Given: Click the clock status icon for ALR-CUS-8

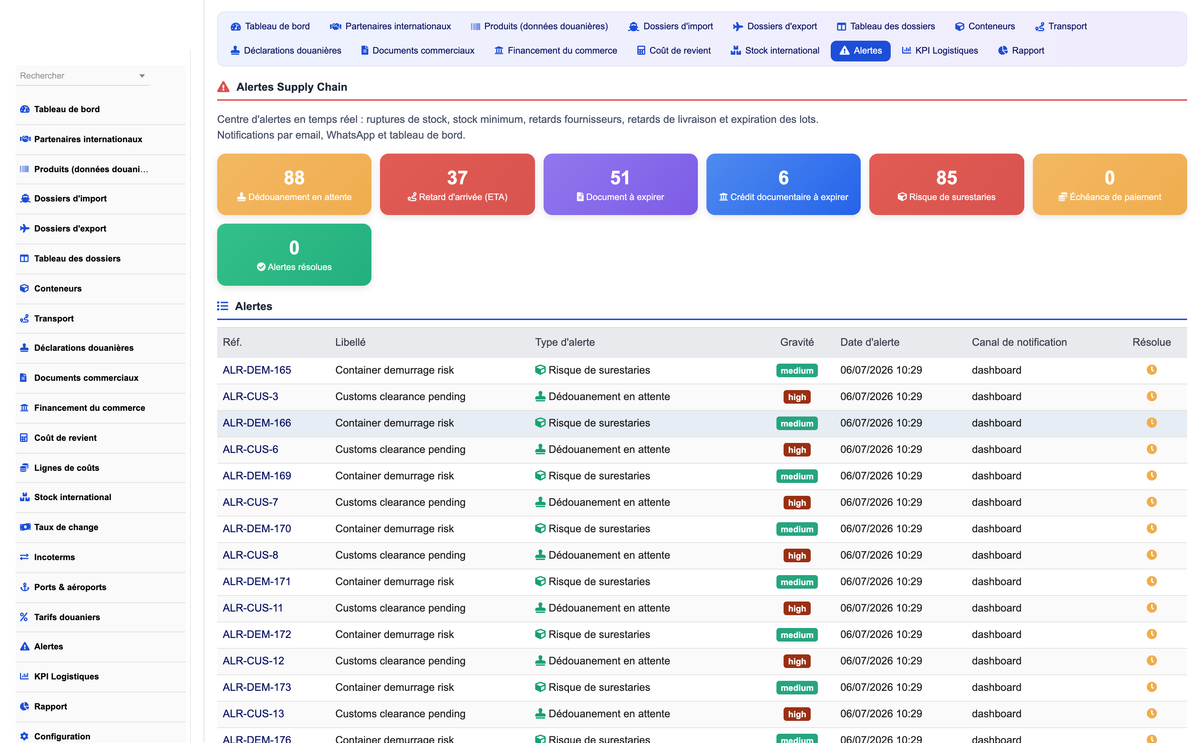Looking at the screenshot, I should [1151, 555].
